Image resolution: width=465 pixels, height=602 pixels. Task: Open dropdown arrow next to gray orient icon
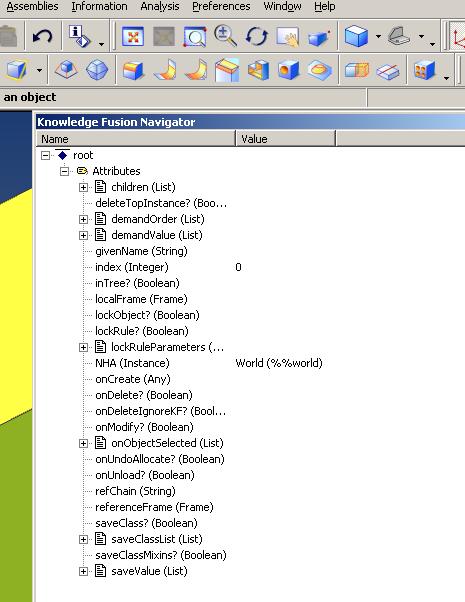coord(421,36)
